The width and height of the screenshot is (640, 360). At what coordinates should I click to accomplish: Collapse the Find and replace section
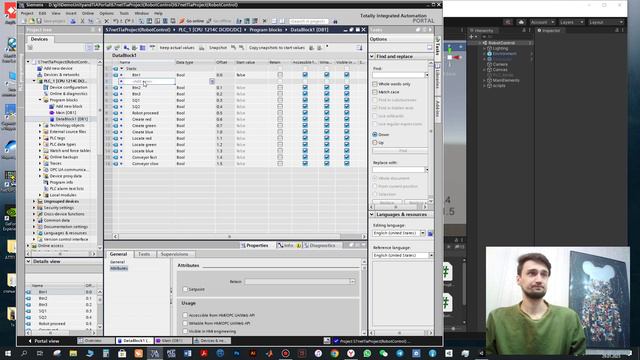pyautogui.click(x=372, y=56)
